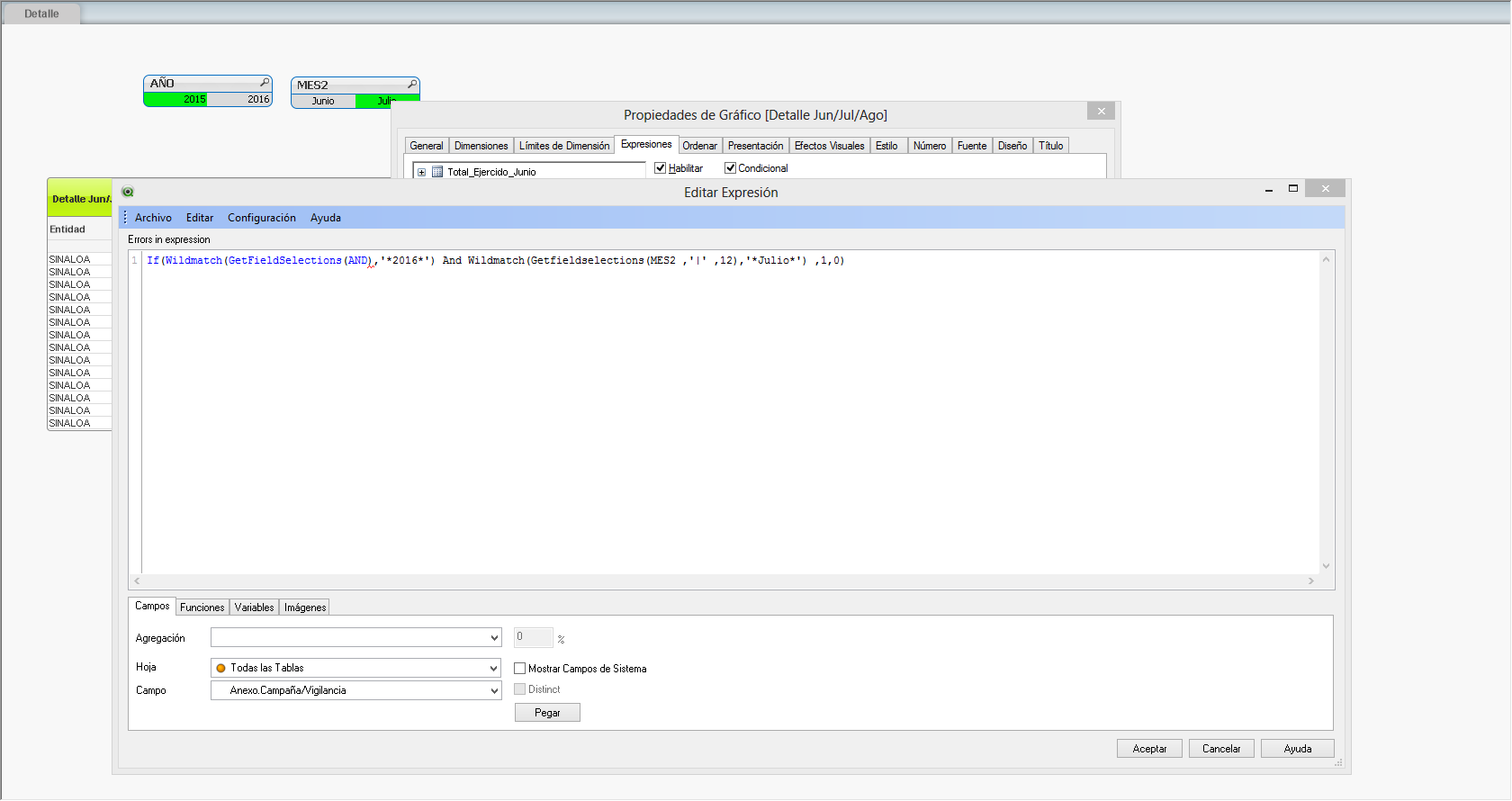Image resolution: width=1512 pixels, height=801 pixels.
Task: Click expression editor vertical scroll down arrow
Action: coord(1326,566)
